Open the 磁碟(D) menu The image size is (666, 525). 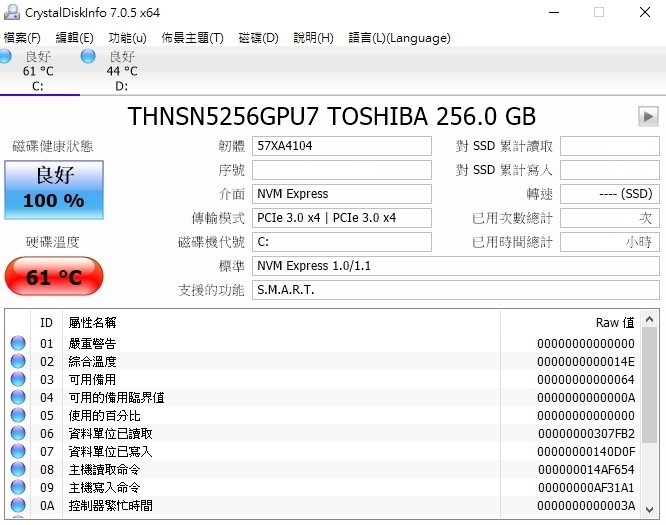(x=258, y=38)
